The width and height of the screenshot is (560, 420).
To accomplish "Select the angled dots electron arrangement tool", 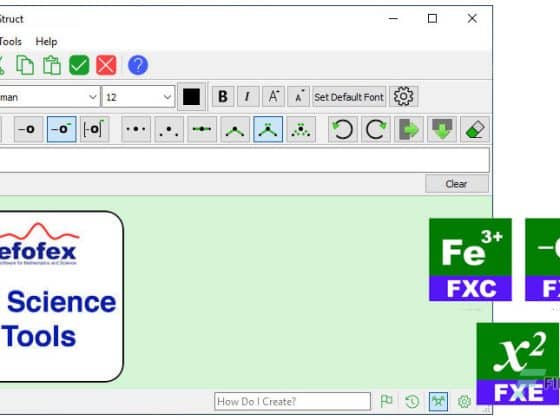I will [x=169, y=129].
